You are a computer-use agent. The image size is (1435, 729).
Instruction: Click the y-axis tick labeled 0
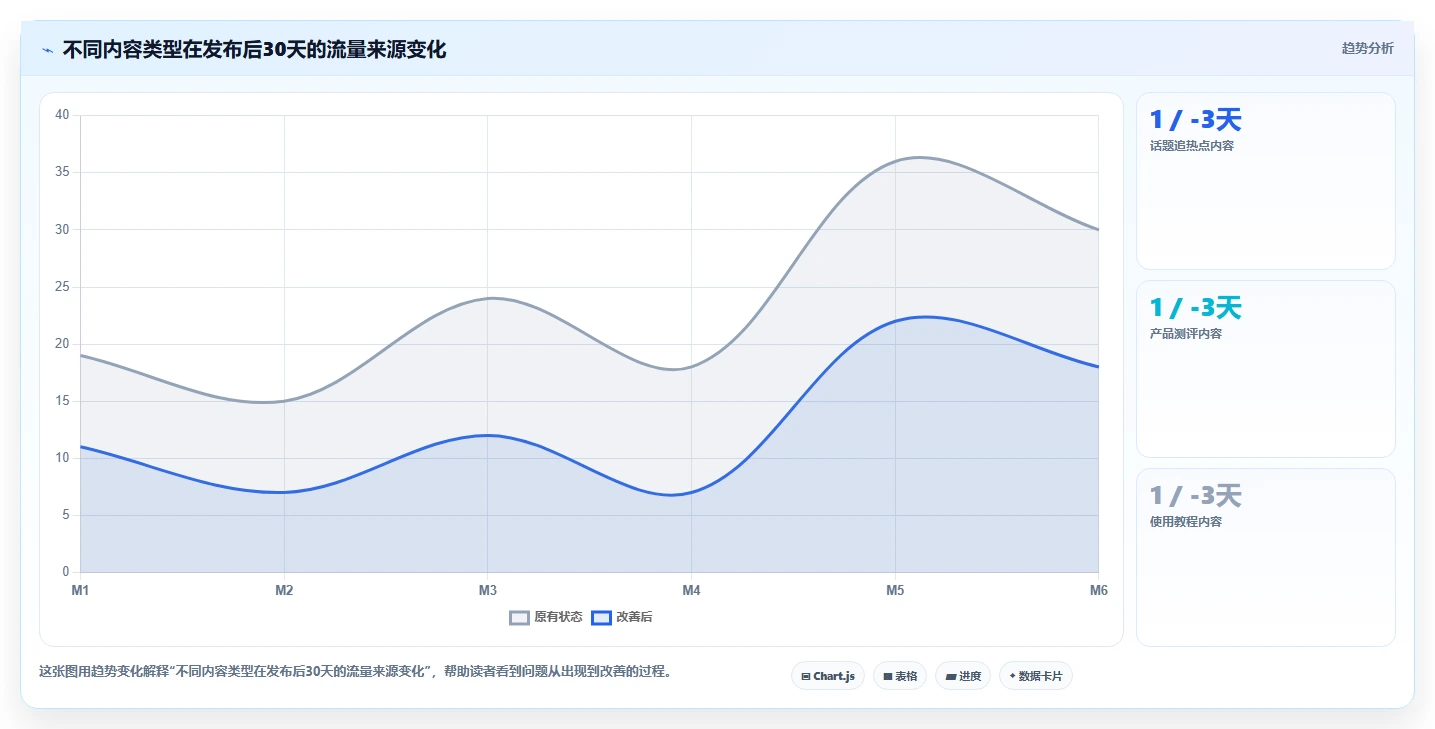tap(65, 572)
